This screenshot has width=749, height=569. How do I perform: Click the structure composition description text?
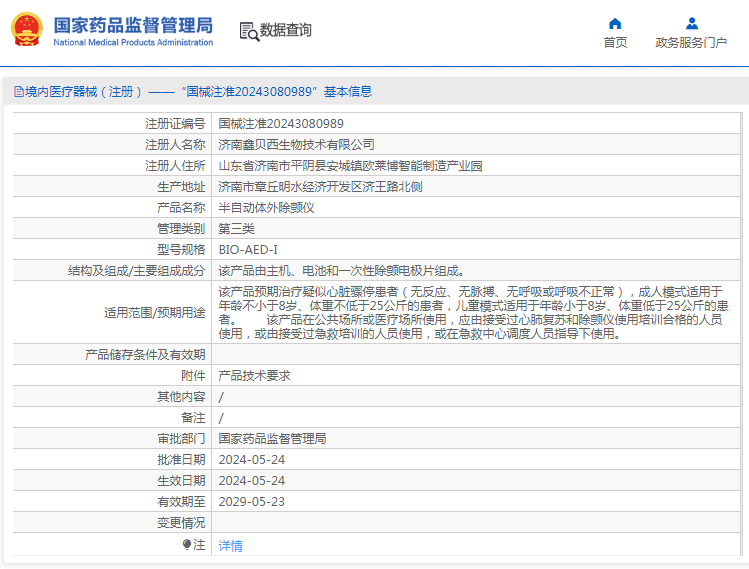click(x=342, y=271)
